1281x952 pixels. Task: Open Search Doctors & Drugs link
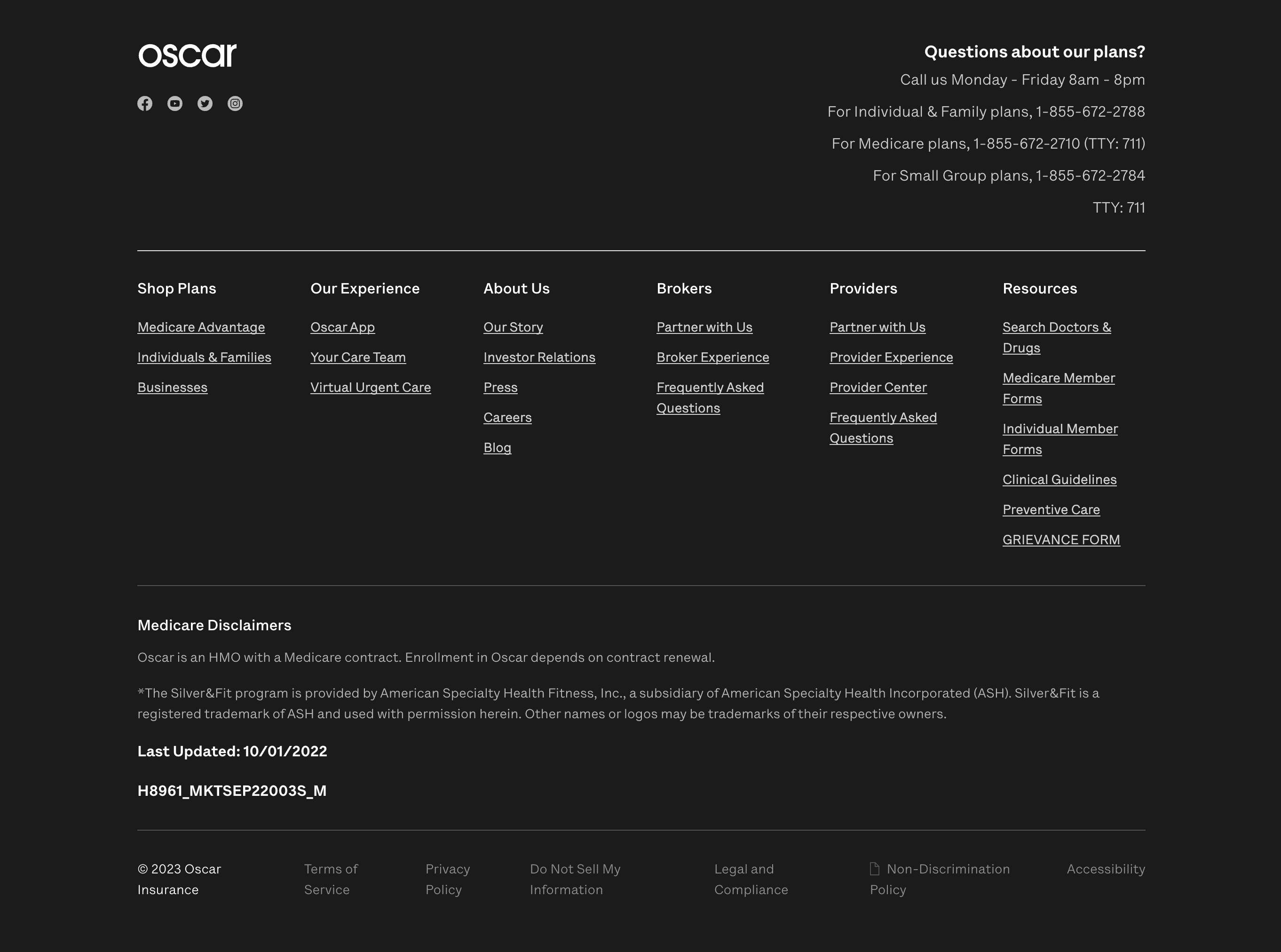[x=1056, y=338]
